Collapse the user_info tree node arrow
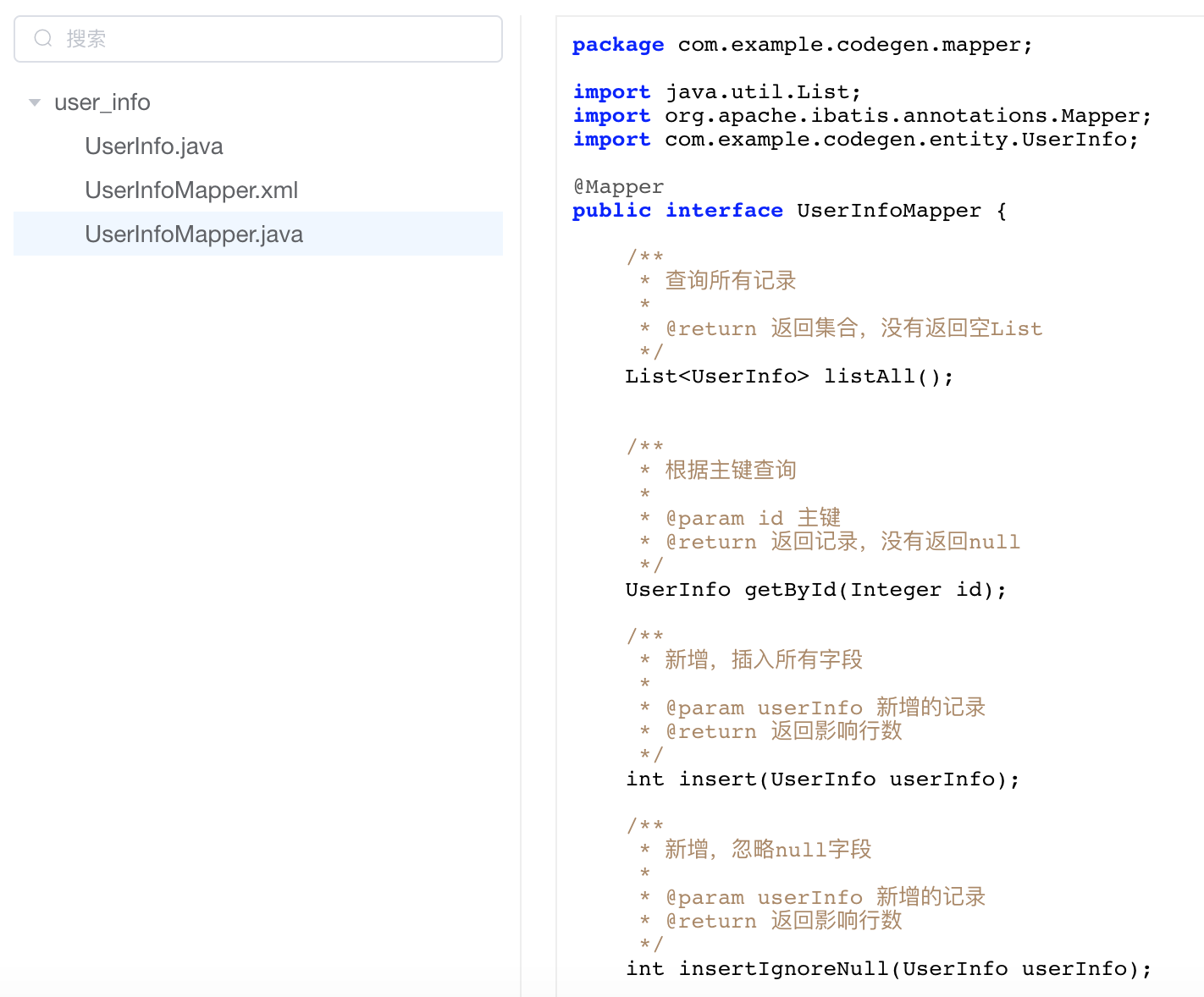 point(35,102)
